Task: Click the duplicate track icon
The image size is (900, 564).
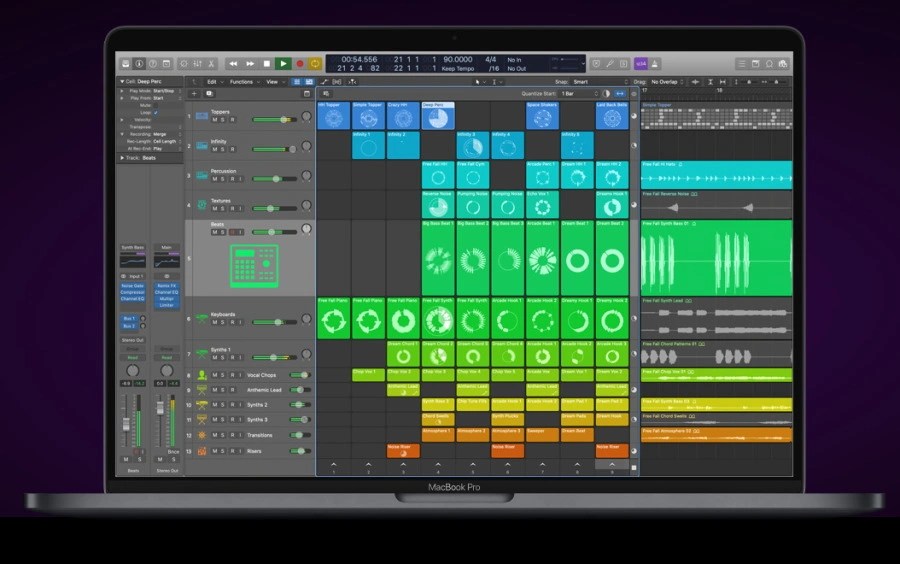Action: 209,94
